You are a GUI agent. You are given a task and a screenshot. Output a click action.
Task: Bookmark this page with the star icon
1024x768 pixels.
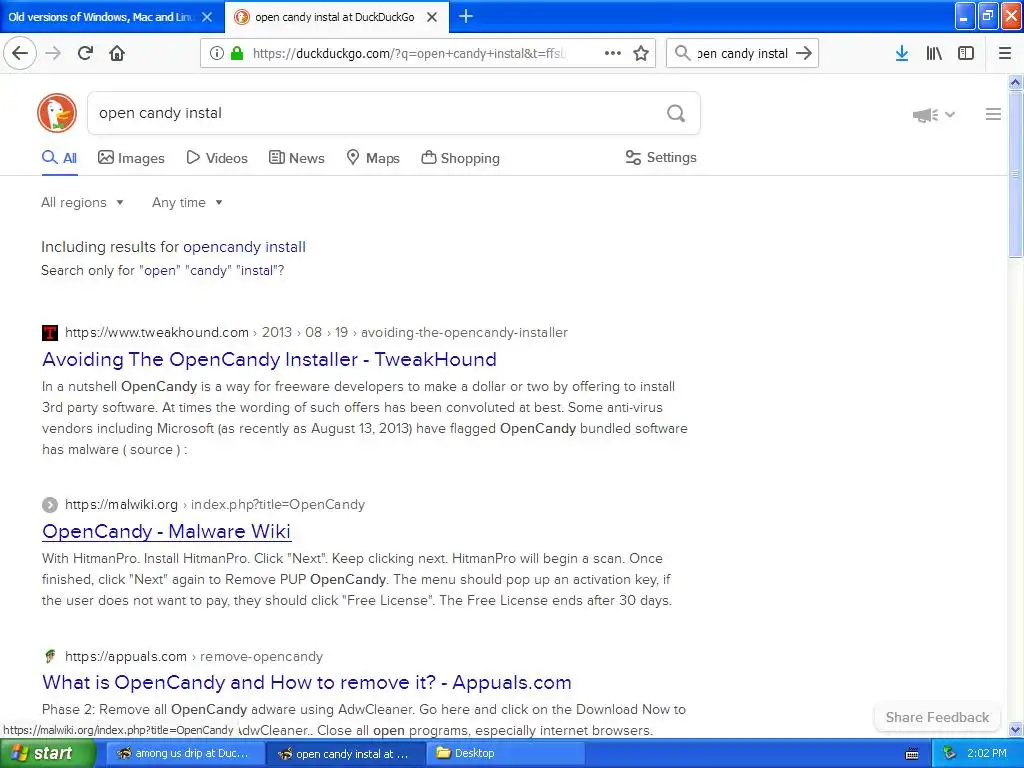coord(641,53)
